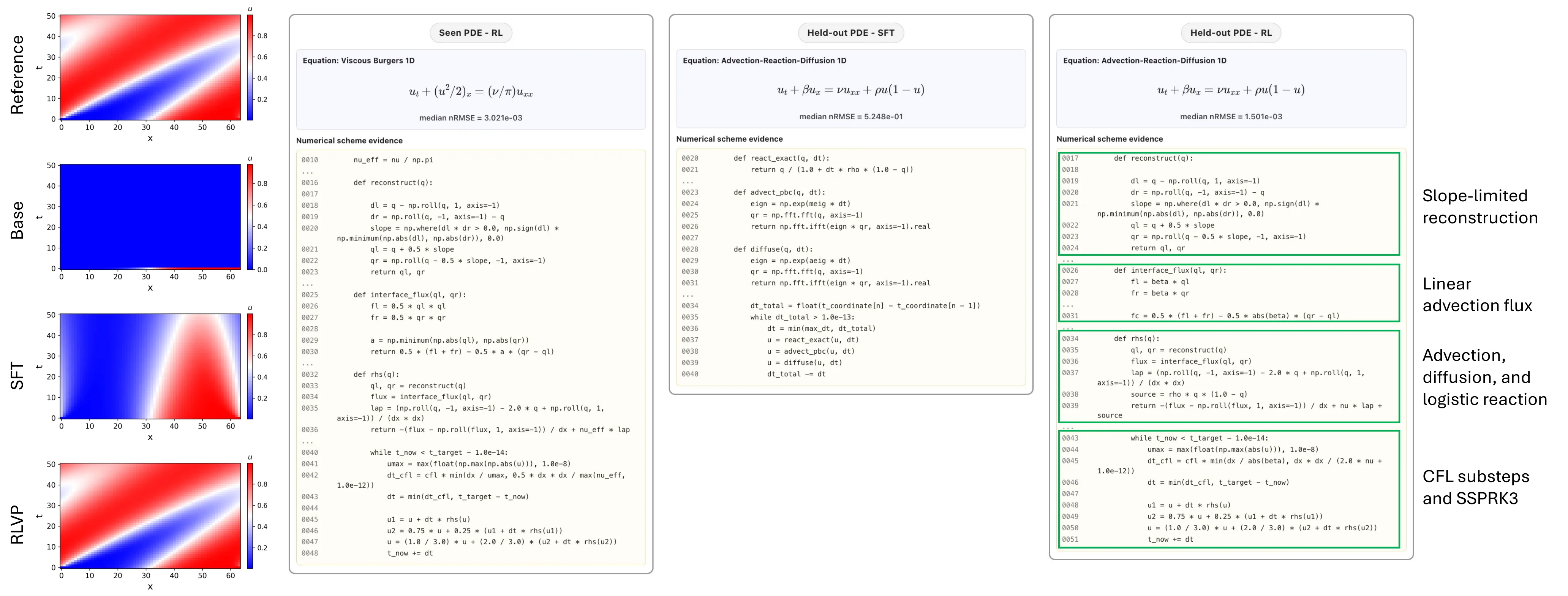Click code line 'a = np.minimum(np.abs(ql), np.abs(qr))'
Image resolution: width=1568 pixels, height=596 pixels.
449,340
